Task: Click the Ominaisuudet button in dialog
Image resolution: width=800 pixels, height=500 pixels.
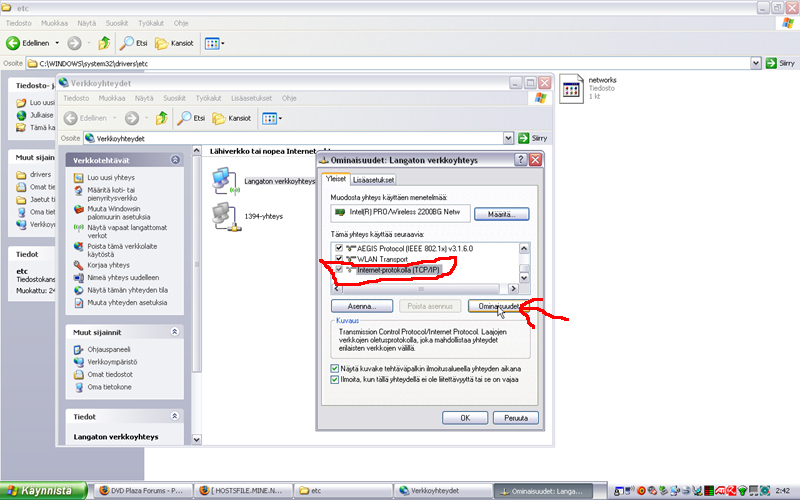Action: click(497, 306)
